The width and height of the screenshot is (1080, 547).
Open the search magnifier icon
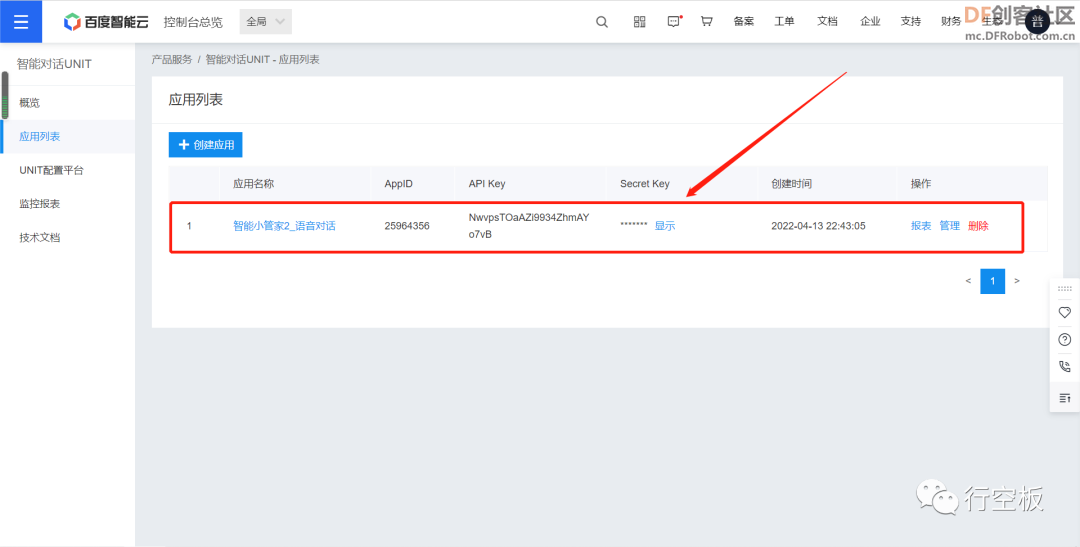click(x=601, y=21)
